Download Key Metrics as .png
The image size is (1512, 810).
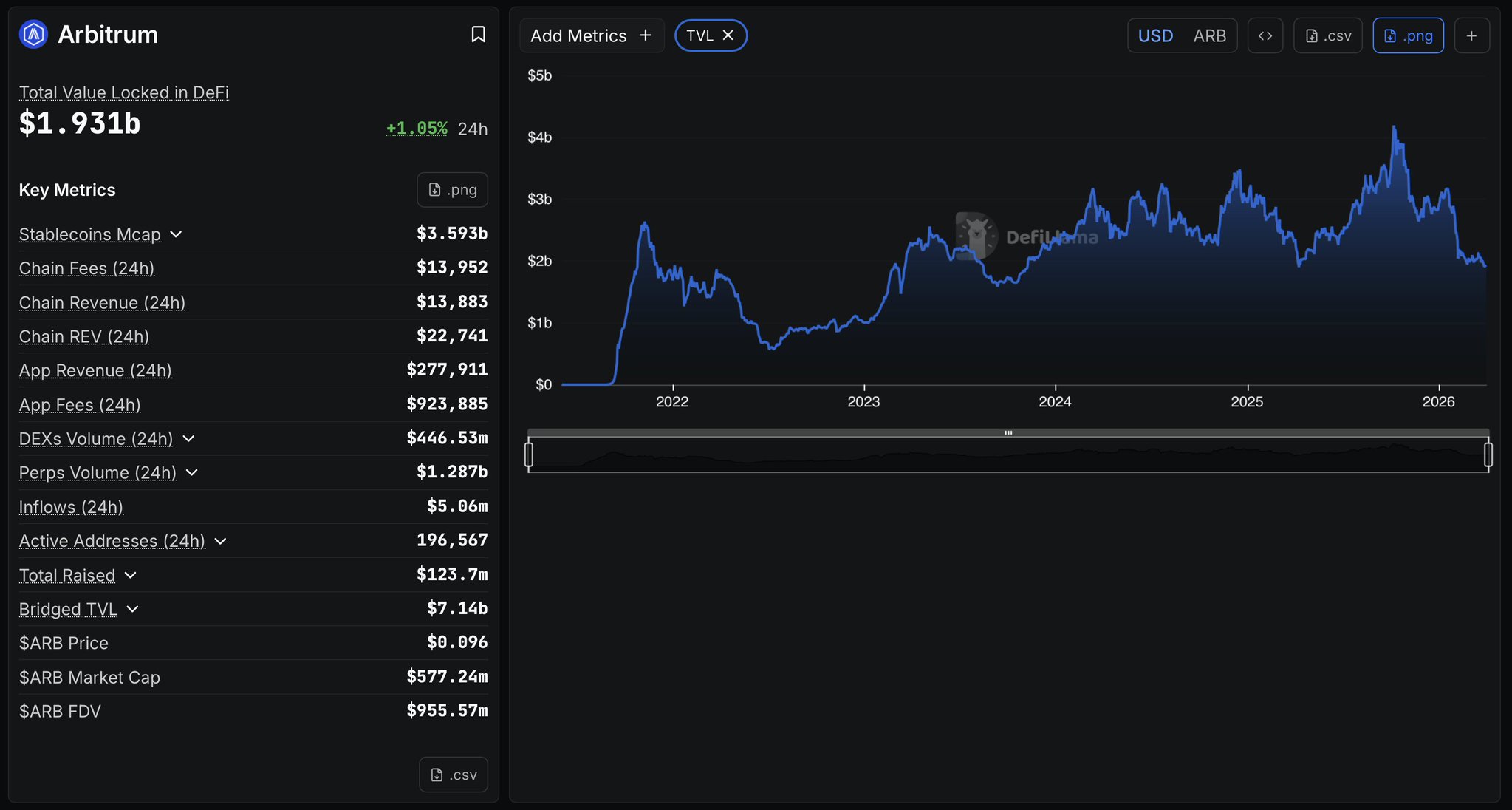[x=452, y=190]
